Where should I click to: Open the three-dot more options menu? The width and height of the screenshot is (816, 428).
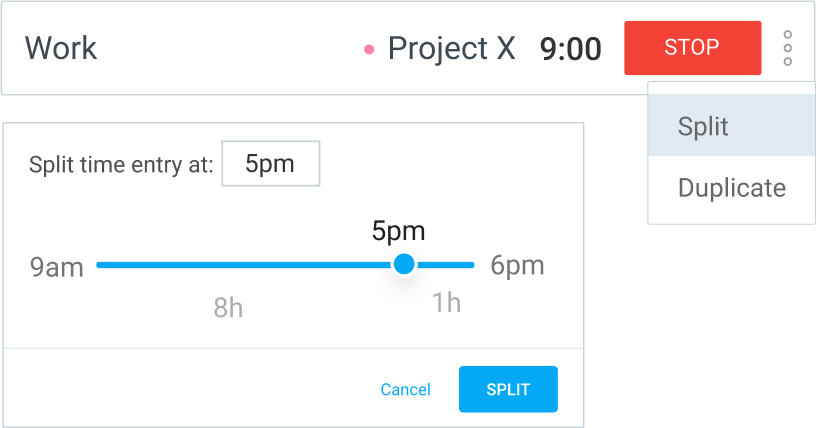tap(788, 48)
